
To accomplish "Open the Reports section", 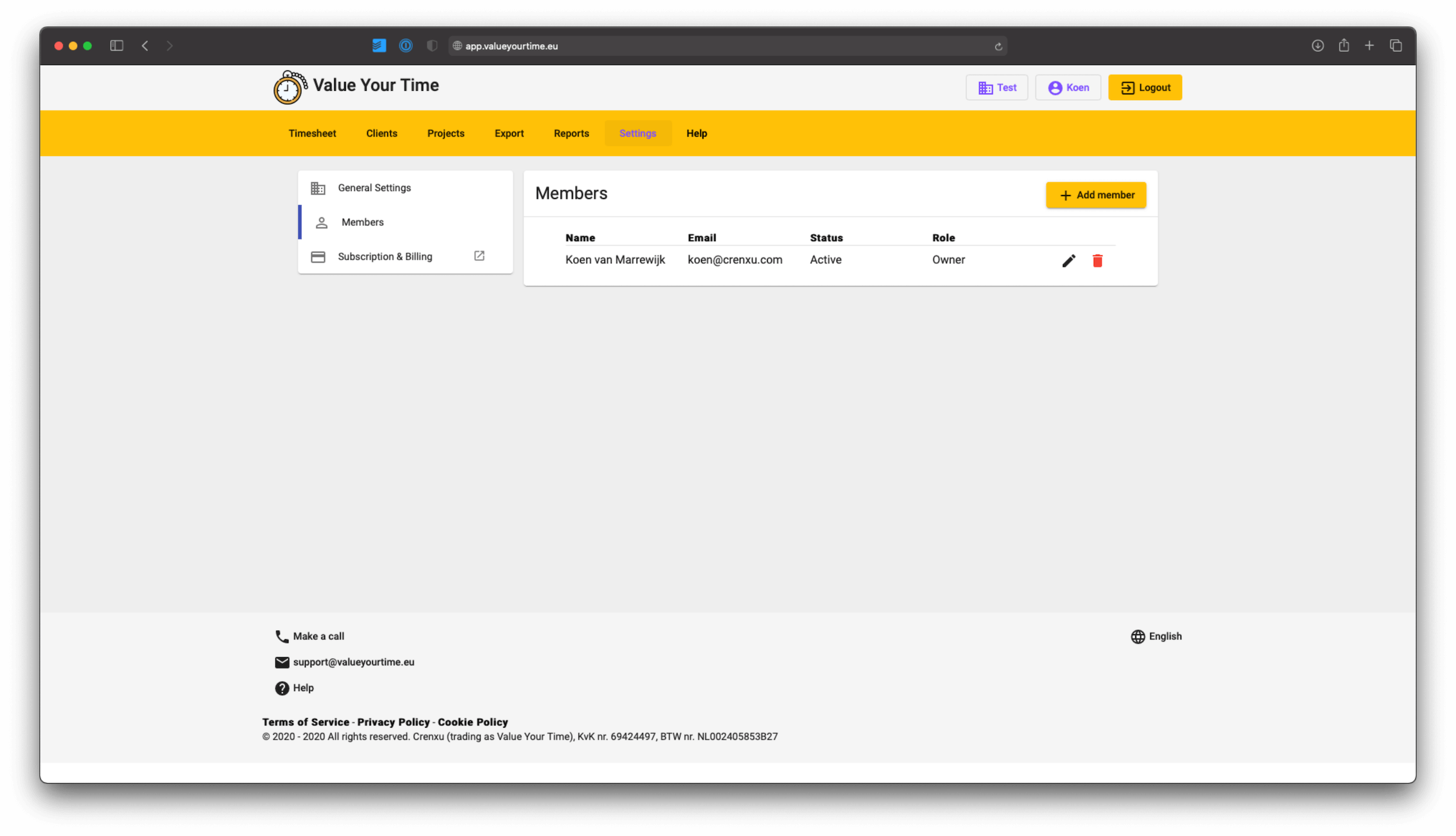I will click(x=571, y=133).
